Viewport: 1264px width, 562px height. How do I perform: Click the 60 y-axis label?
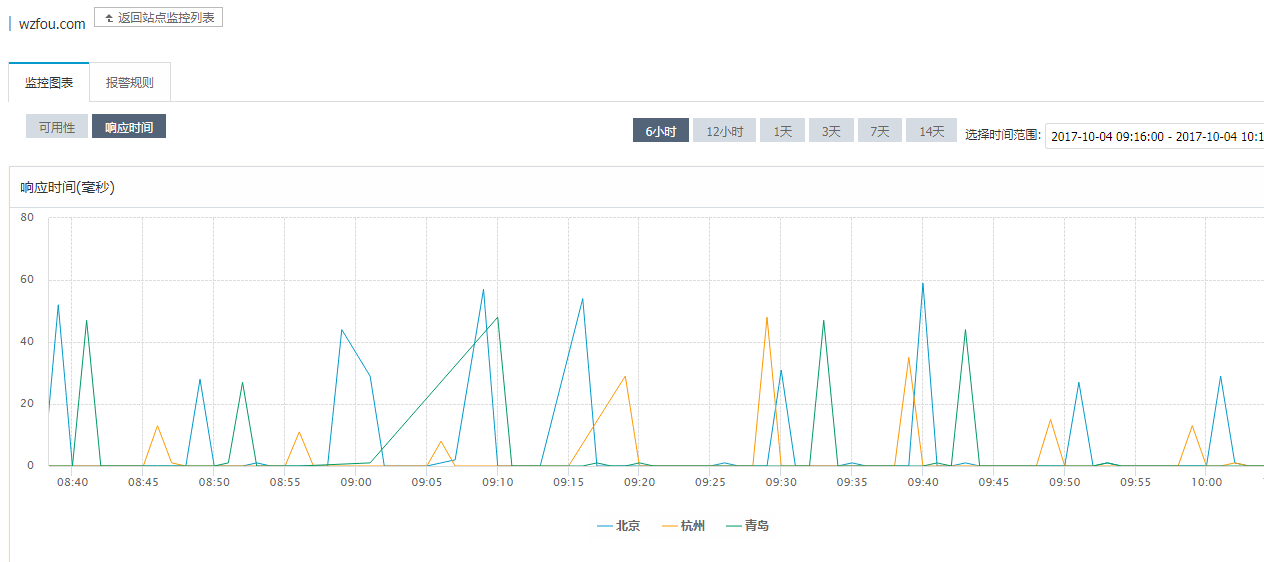tap(27, 280)
